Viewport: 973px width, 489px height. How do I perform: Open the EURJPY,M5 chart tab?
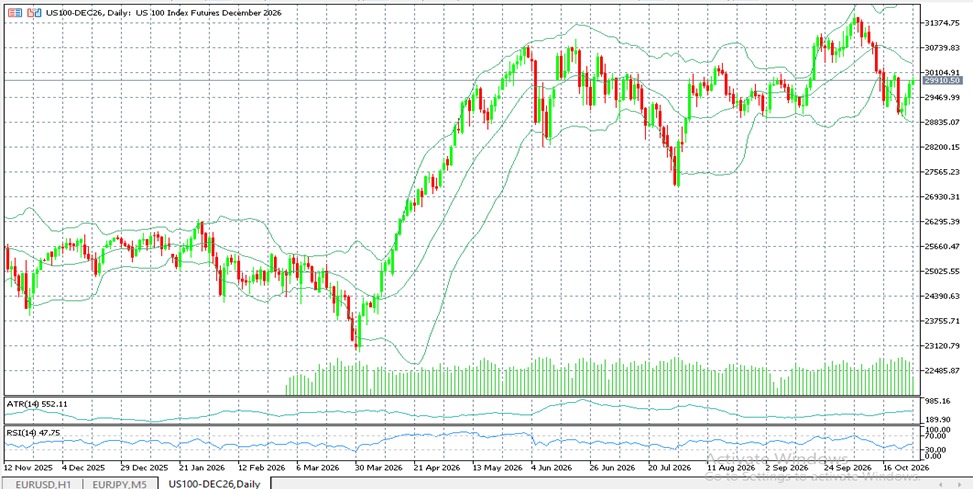click(120, 483)
